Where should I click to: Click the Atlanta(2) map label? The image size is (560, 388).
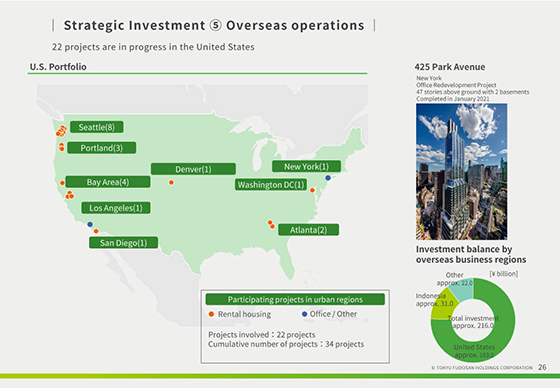[308, 229]
